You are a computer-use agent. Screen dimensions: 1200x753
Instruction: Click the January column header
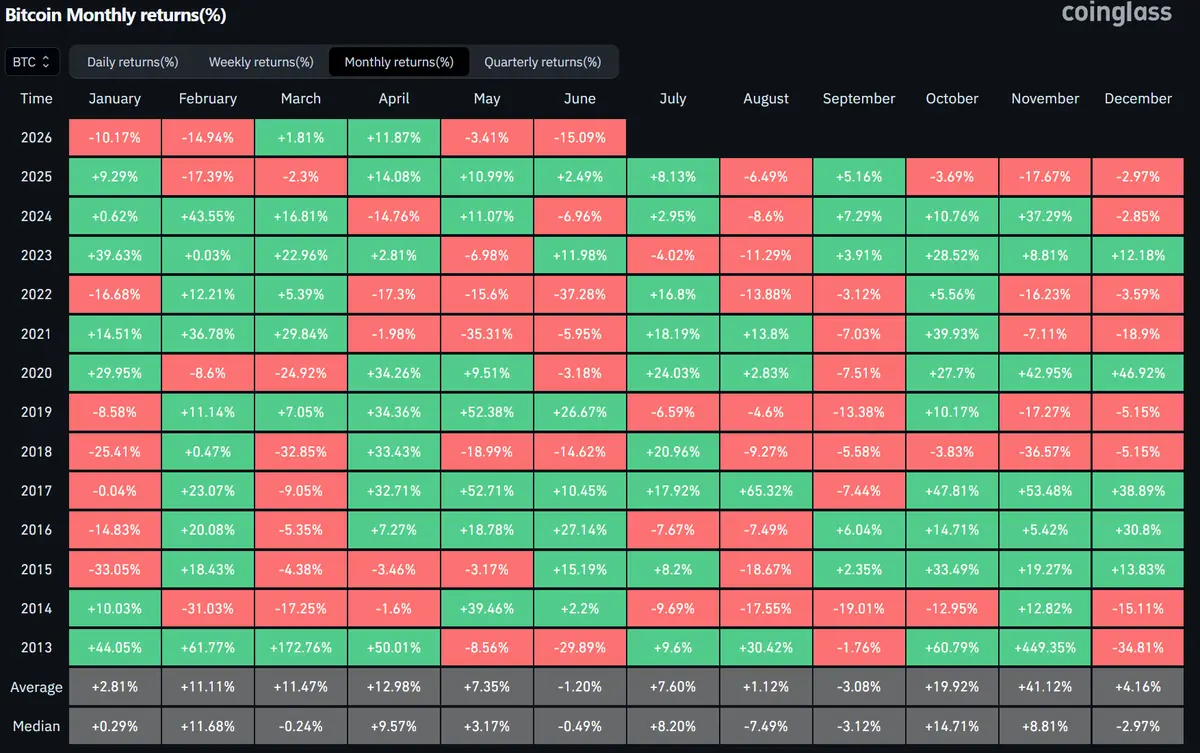click(x=115, y=99)
